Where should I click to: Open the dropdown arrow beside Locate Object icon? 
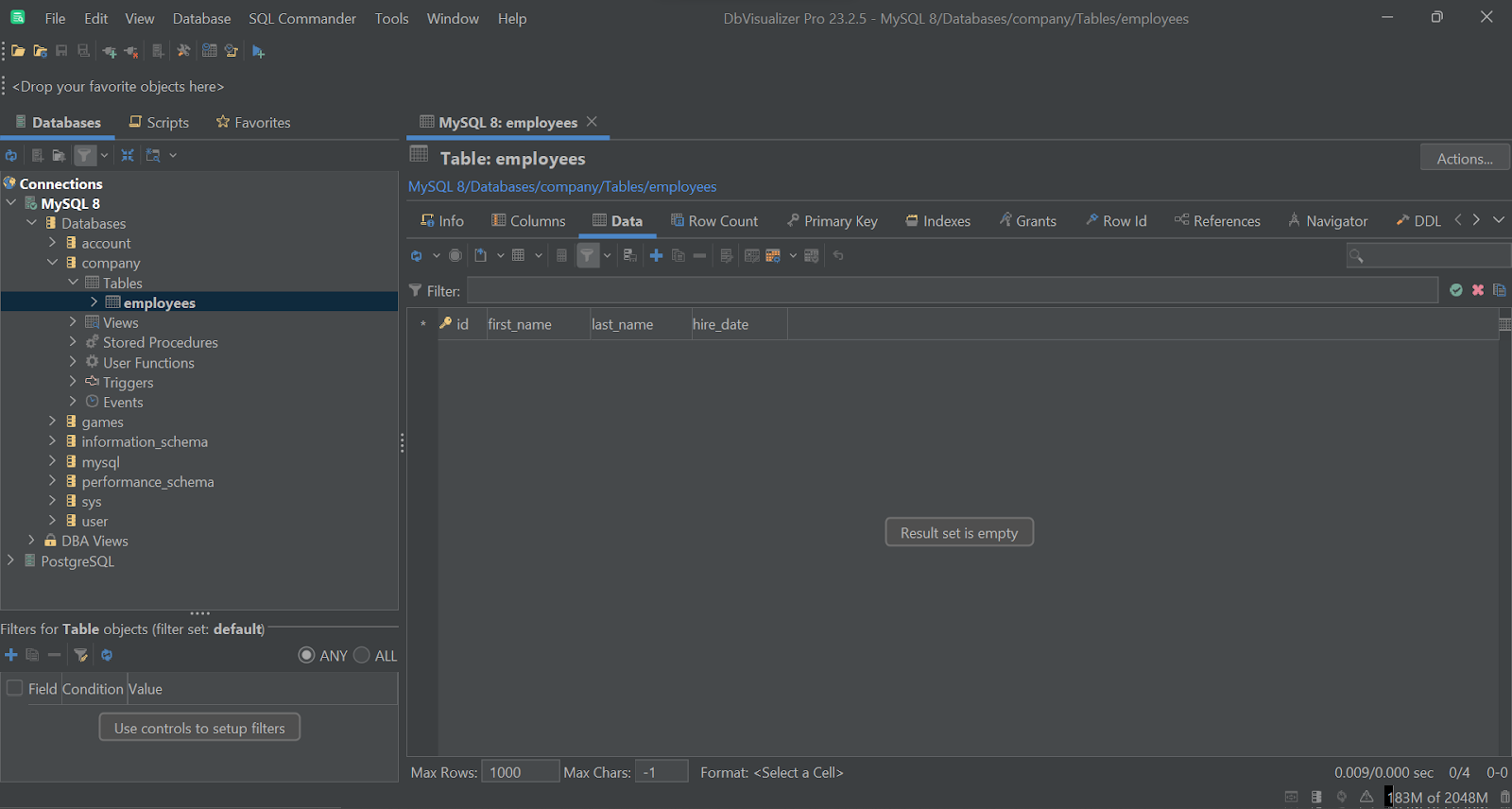(x=173, y=155)
